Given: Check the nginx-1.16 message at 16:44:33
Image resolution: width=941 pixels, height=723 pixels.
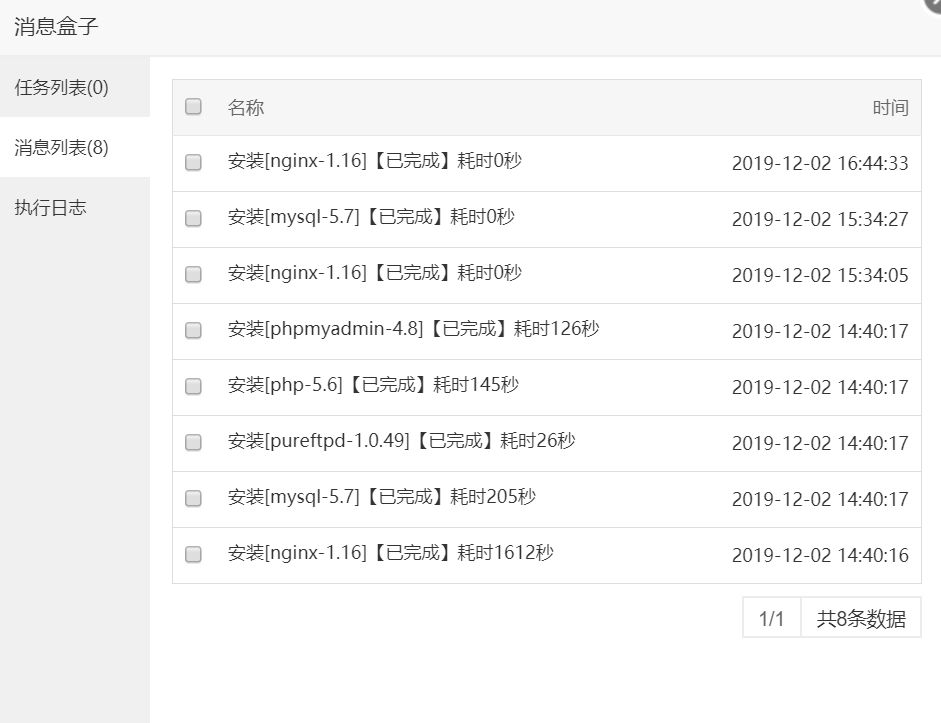Looking at the screenshot, I should (194, 162).
